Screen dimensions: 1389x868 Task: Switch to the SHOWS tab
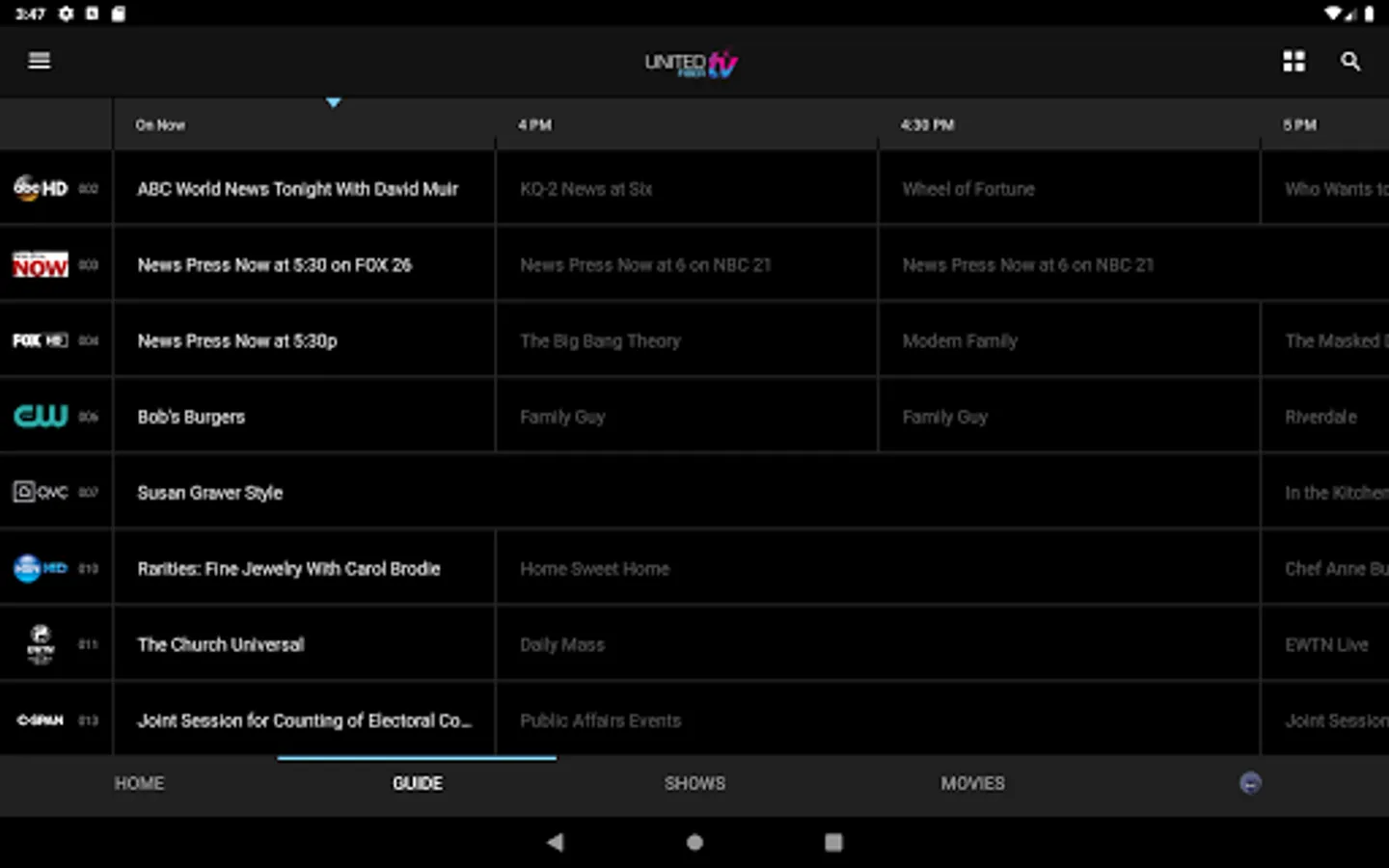pyautogui.click(x=694, y=783)
